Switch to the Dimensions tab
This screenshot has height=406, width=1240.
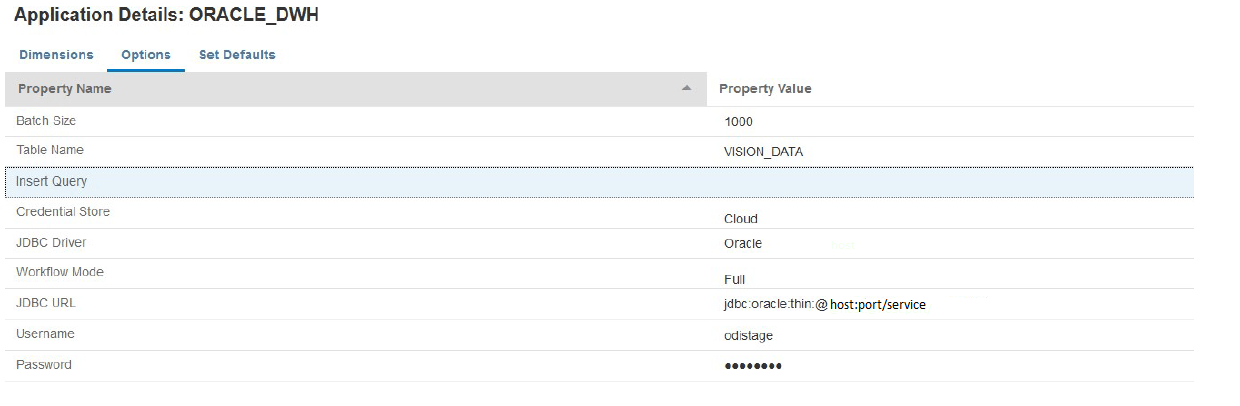56,55
